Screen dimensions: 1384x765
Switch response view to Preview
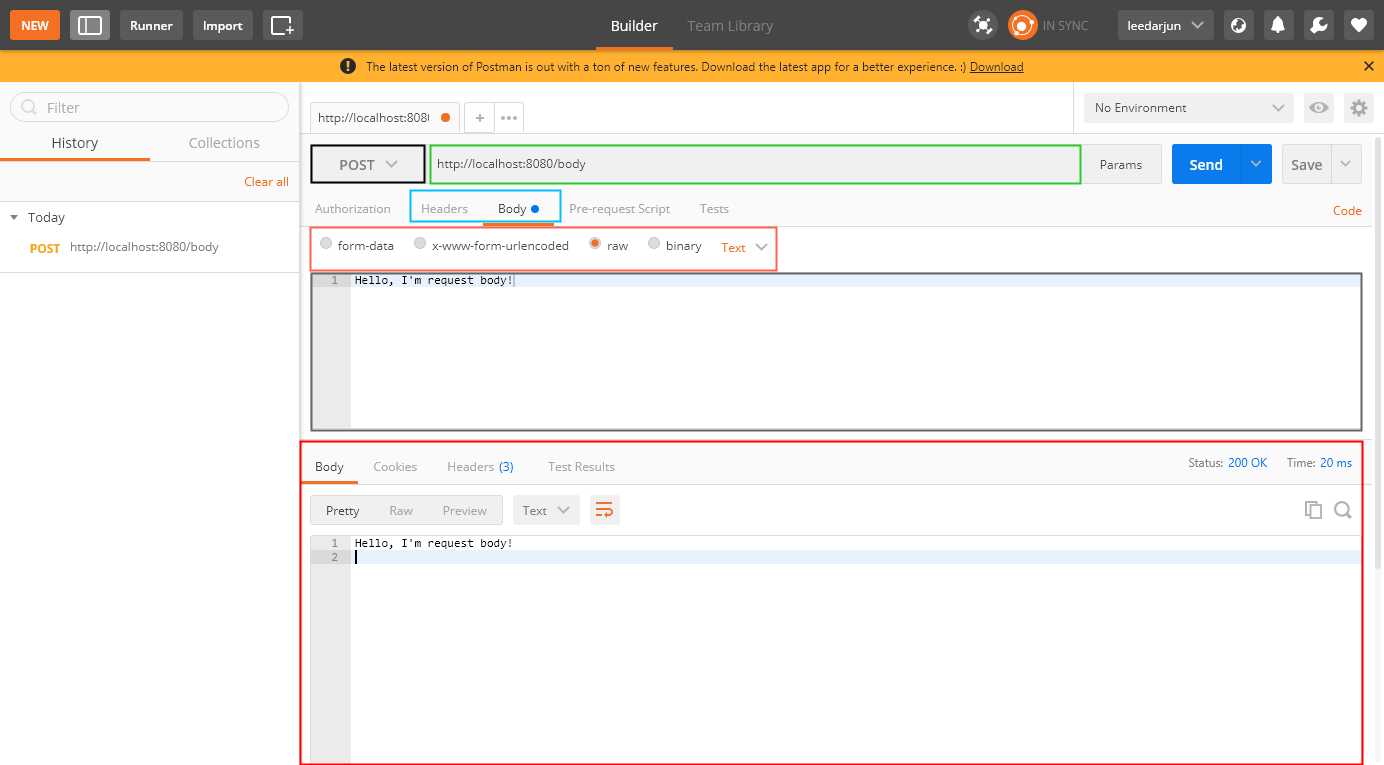(464, 510)
